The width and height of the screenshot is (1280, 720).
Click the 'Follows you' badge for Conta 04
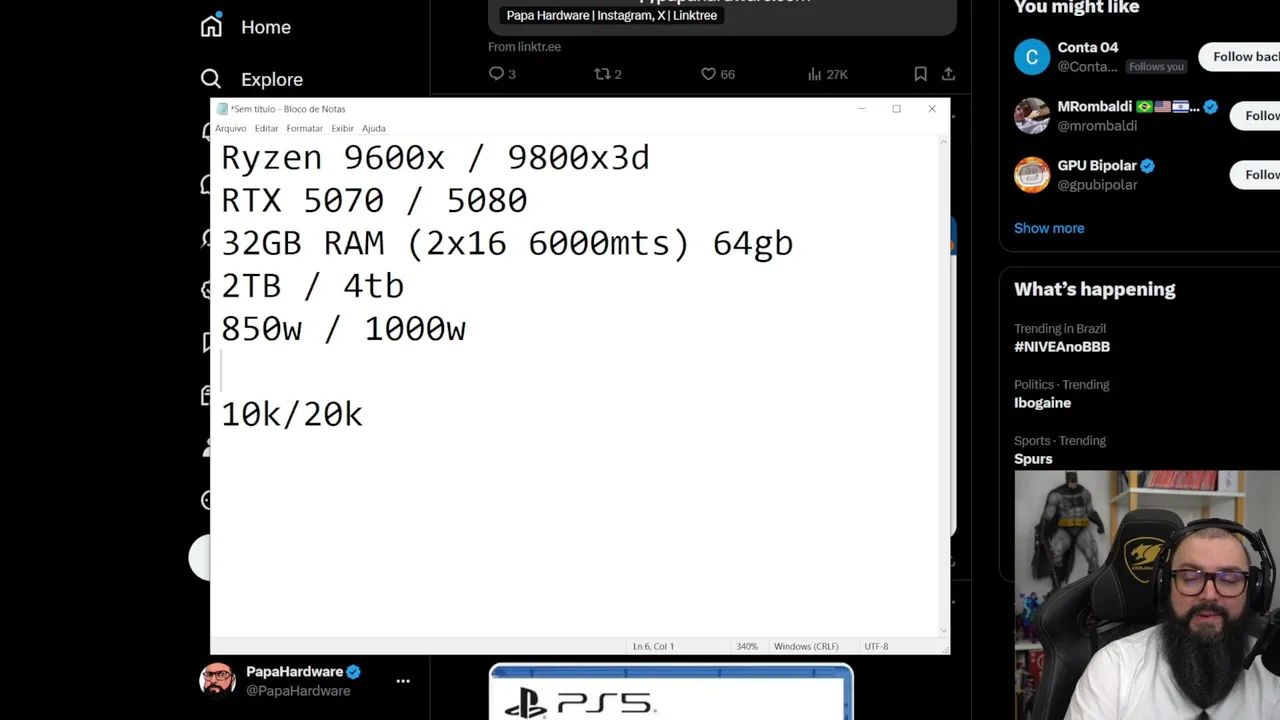[1156, 67]
